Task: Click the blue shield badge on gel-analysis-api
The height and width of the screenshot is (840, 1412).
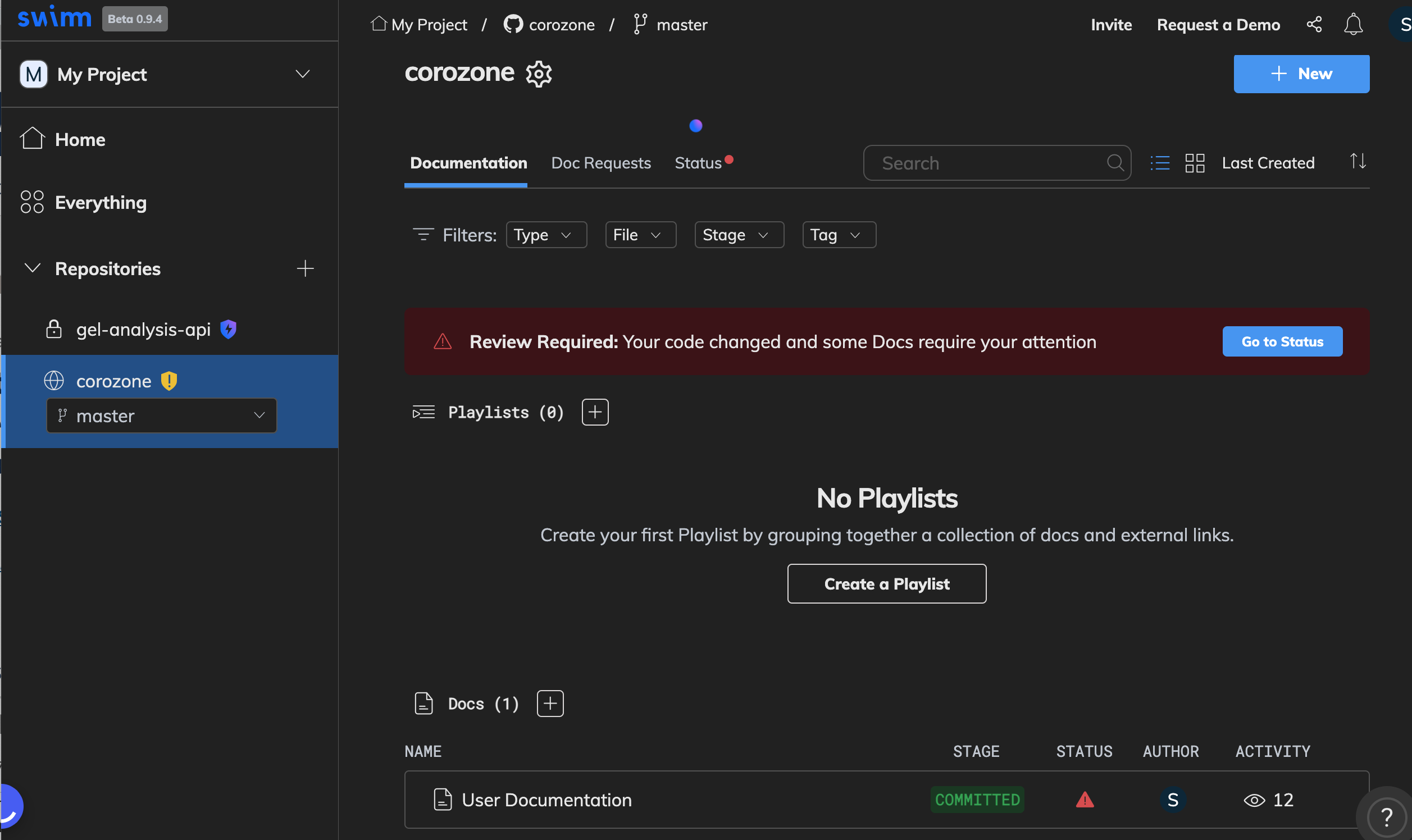Action: pos(228,329)
